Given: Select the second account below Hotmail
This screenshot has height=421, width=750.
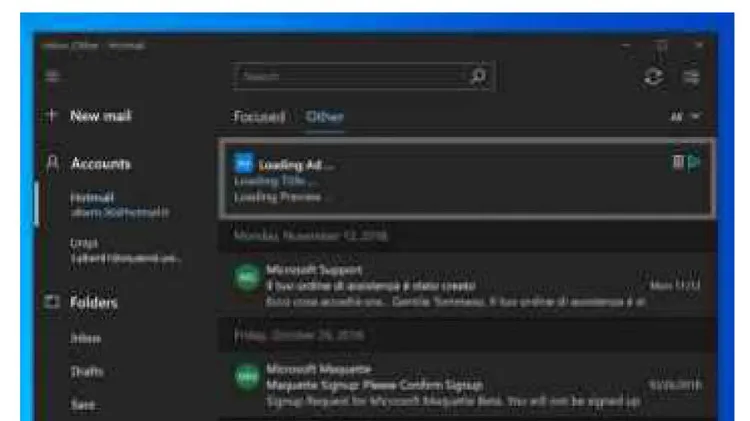Looking at the screenshot, I should tap(125, 250).
